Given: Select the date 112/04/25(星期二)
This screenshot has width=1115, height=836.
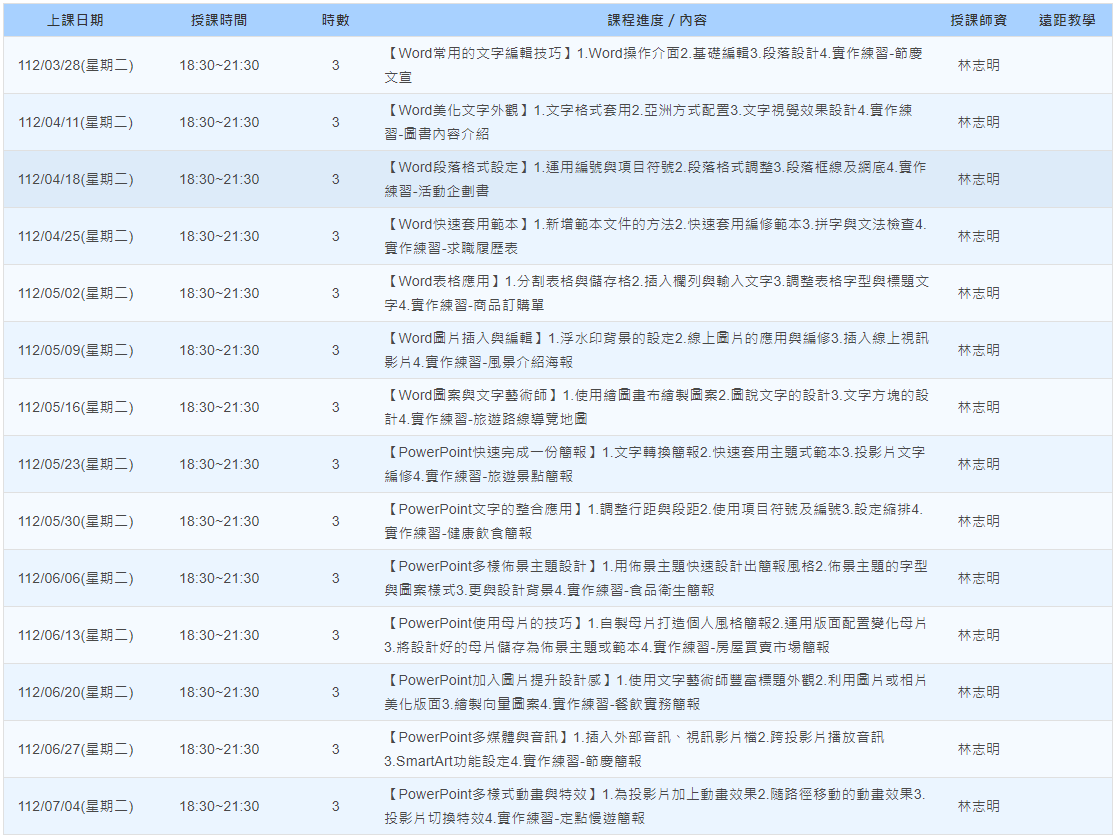Looking at the screenshot, I should click(75, 236).
